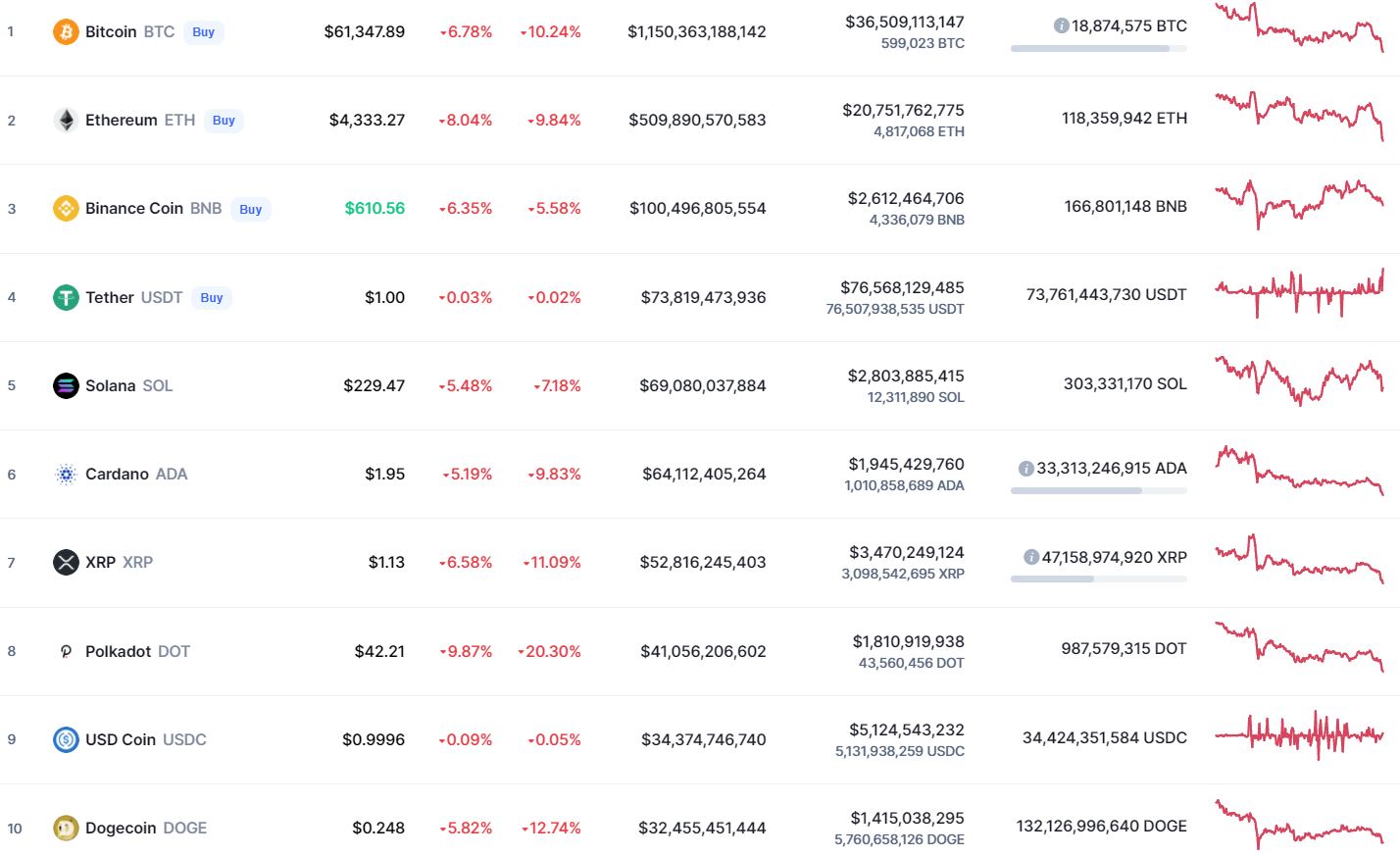Click the Ethereum diamond icon
Viewport: 1400px width, 856px height.
[x=66, y=121]
